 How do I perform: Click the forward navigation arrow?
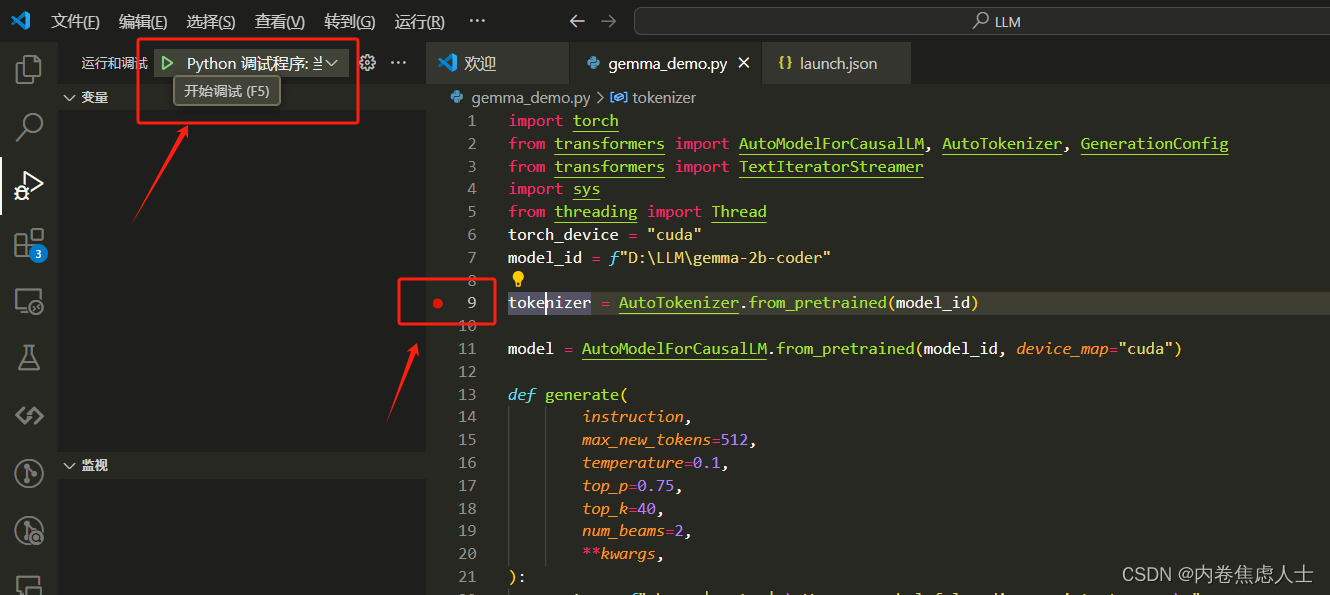[x=606, y=20]
